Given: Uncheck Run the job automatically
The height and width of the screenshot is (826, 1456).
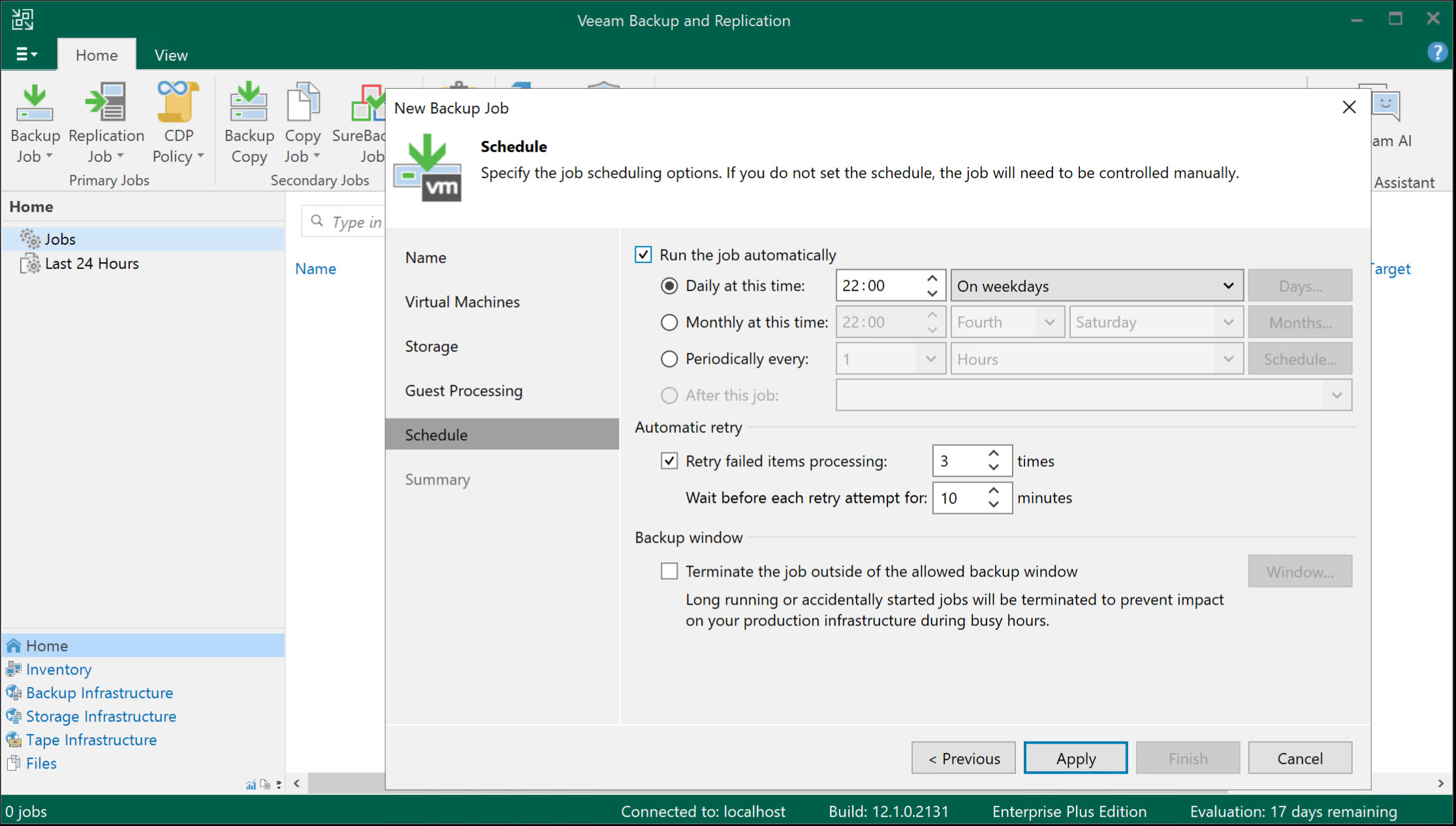Looking at the screenshot, I should tap(642, 255).
